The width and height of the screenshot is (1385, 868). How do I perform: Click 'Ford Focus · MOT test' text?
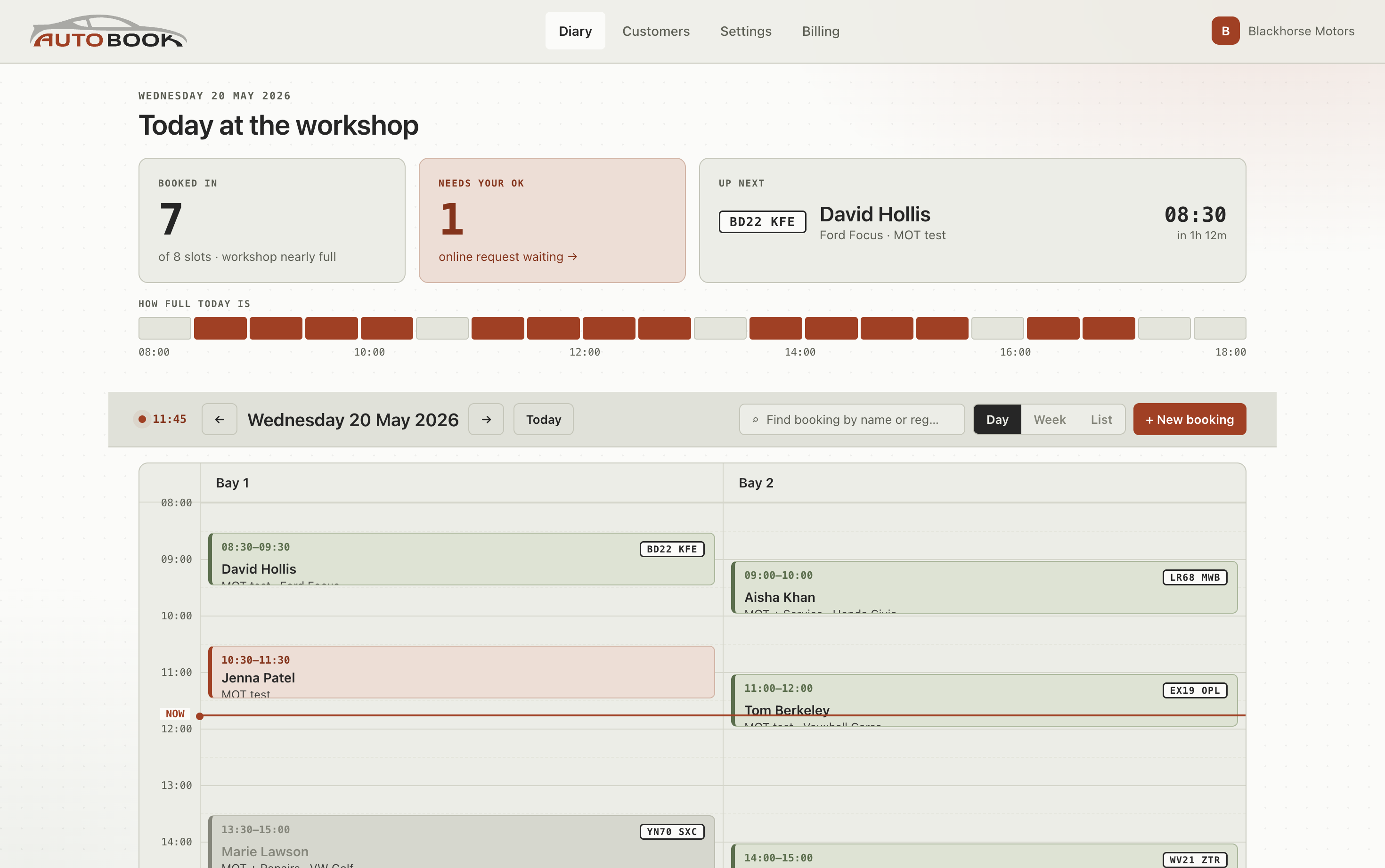click(882, 235)
